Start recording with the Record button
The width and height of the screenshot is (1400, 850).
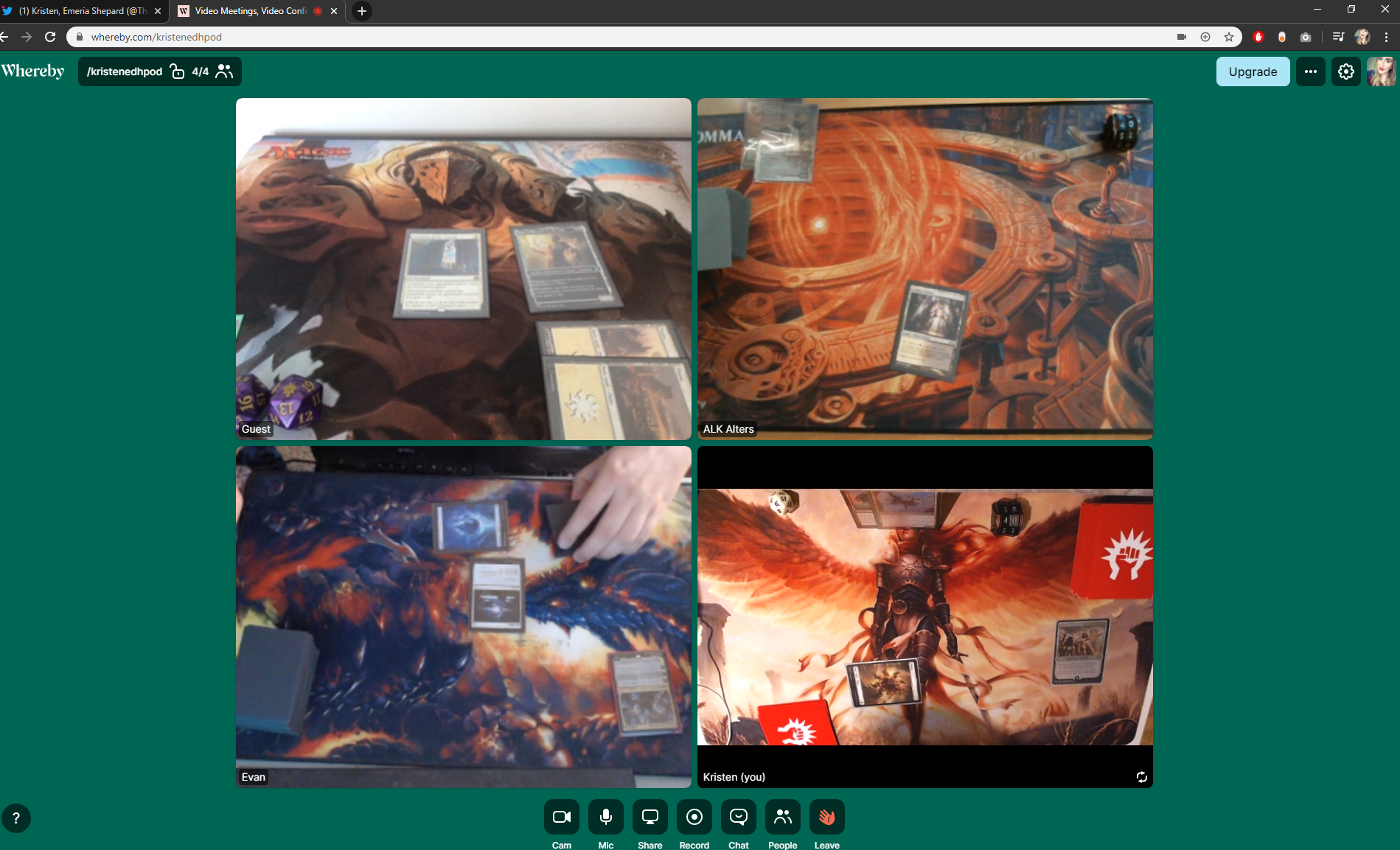tap(694, 817)
